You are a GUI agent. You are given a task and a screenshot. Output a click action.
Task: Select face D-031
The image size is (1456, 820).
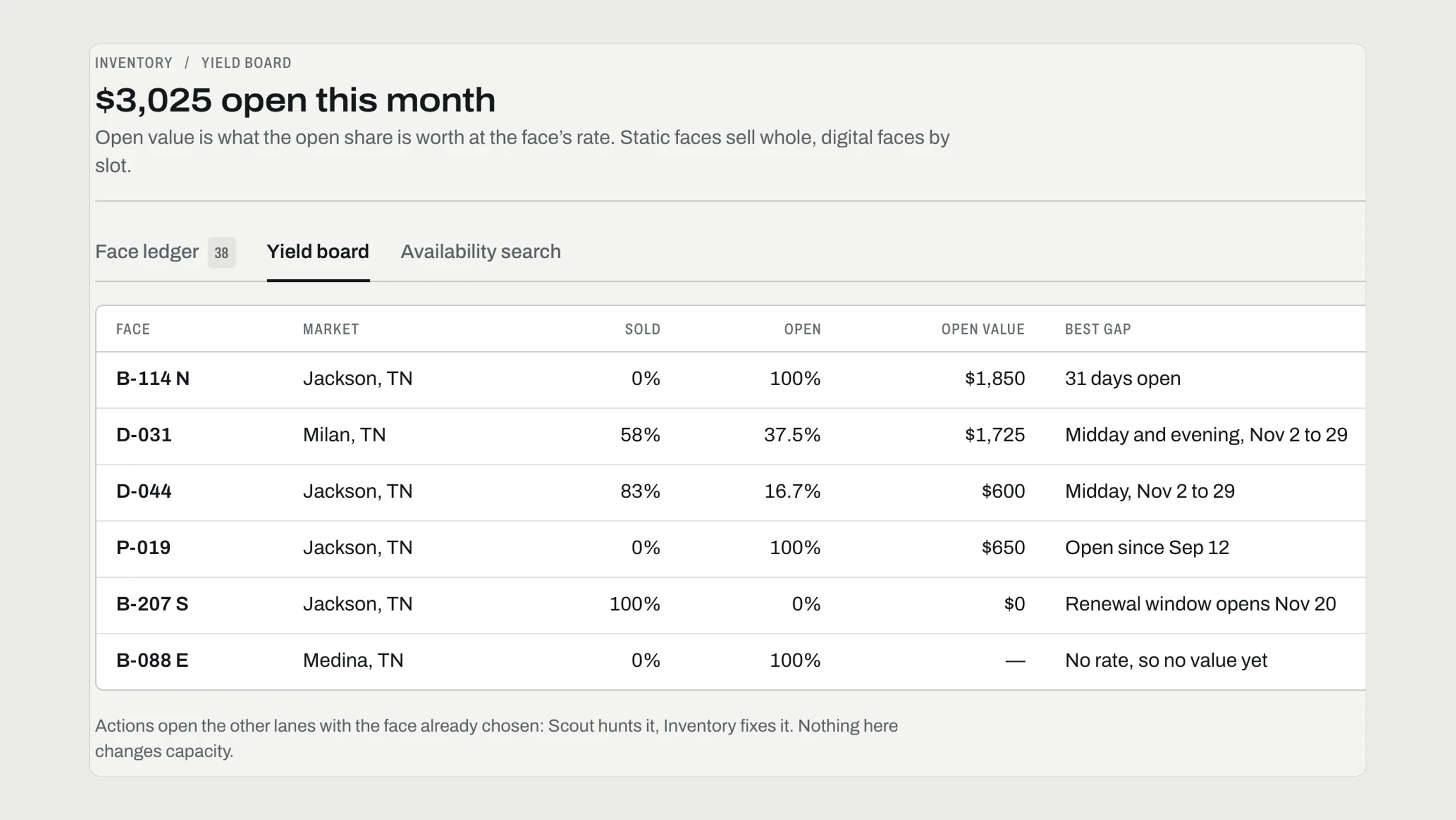[144, 435]
